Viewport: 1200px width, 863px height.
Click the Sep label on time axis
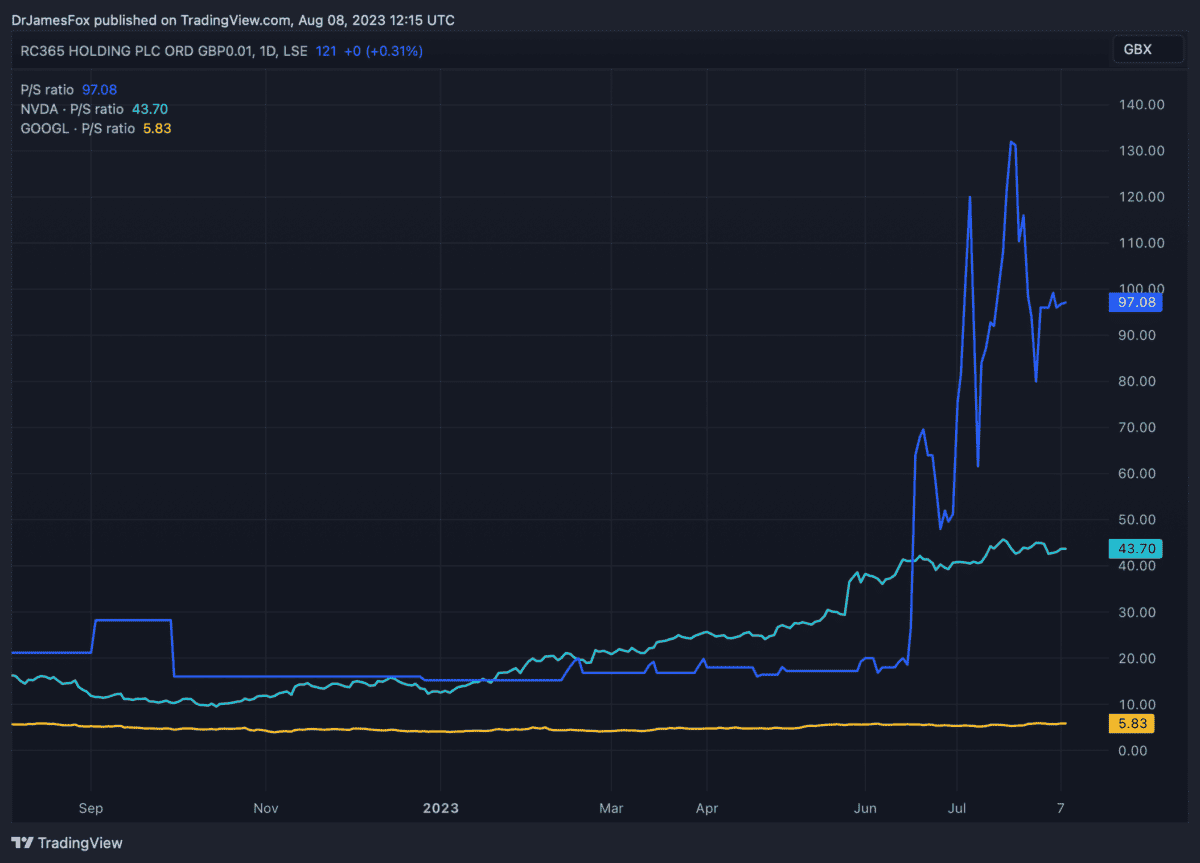[91, 806]
